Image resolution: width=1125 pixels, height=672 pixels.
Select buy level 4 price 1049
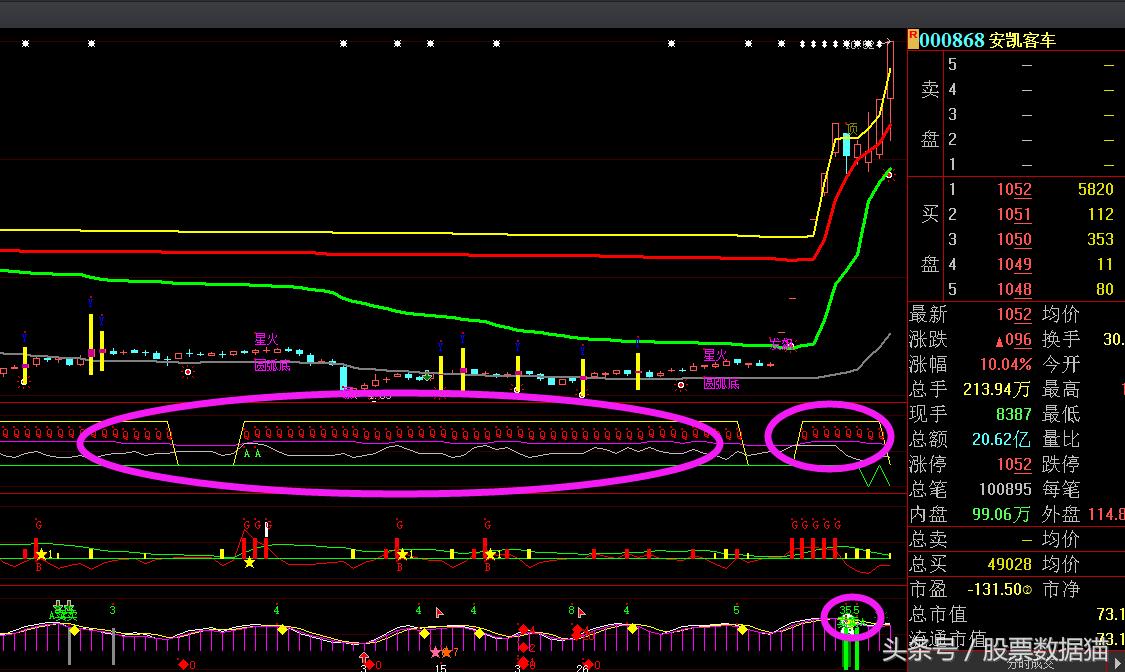1014,265
